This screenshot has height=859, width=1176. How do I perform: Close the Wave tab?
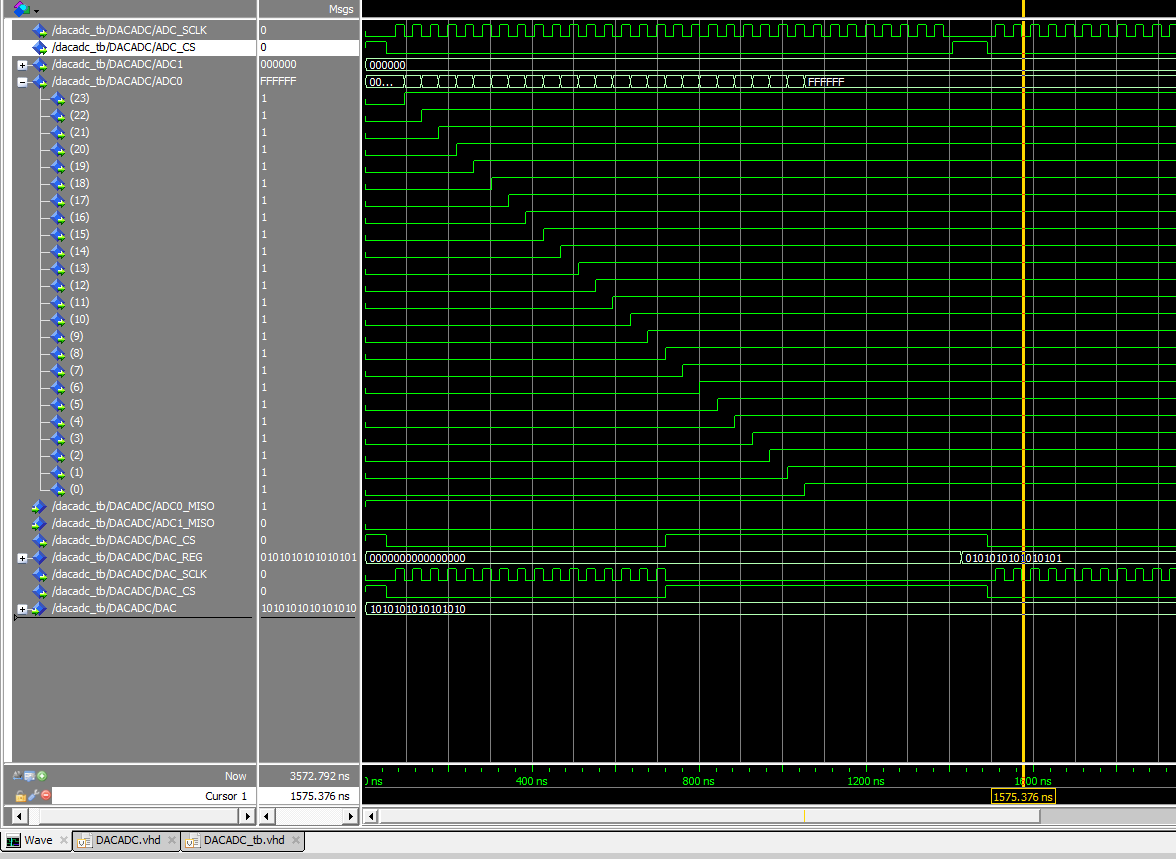click(x=64, y=840)
